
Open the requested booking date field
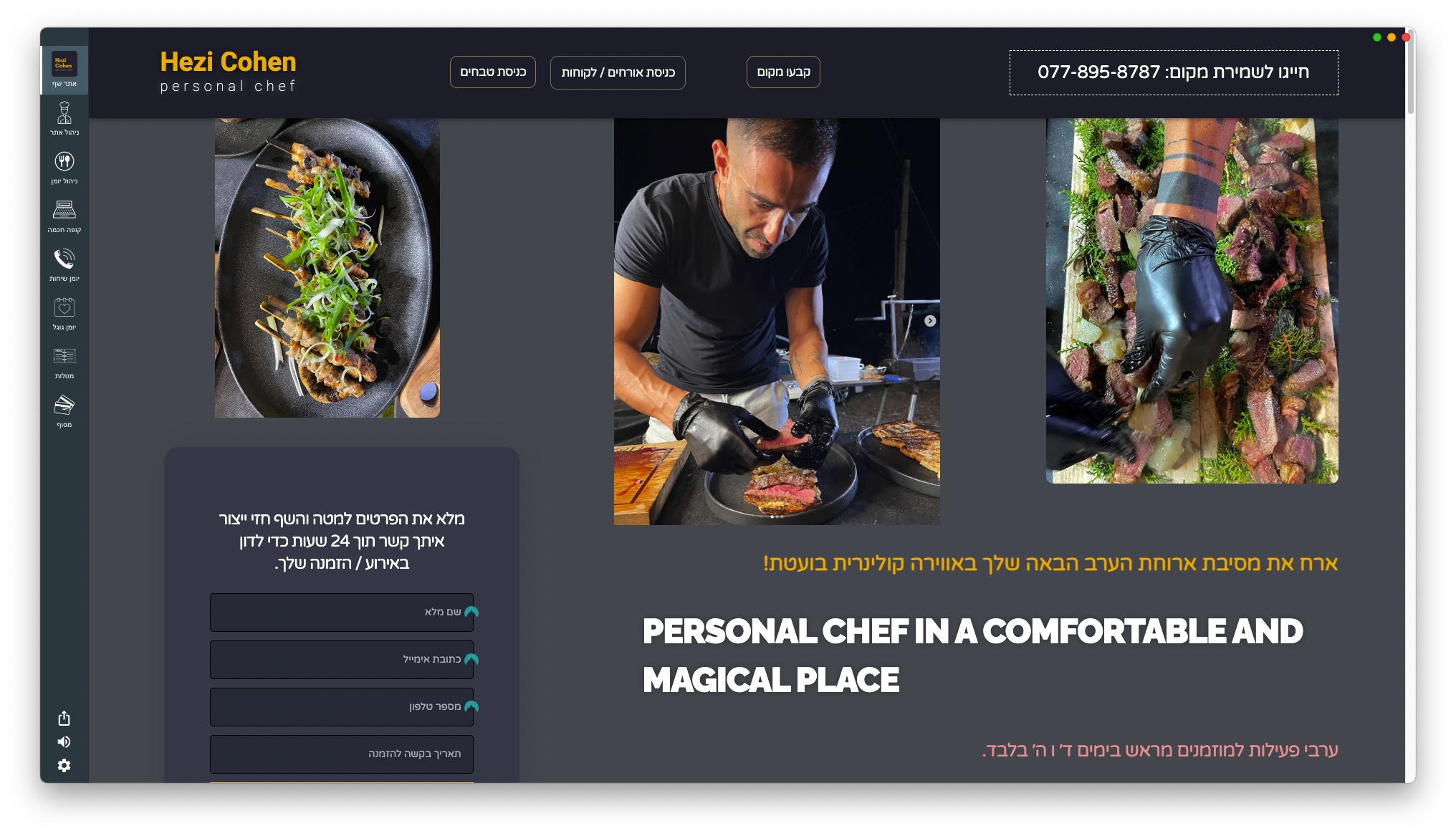tap(342, 754)
